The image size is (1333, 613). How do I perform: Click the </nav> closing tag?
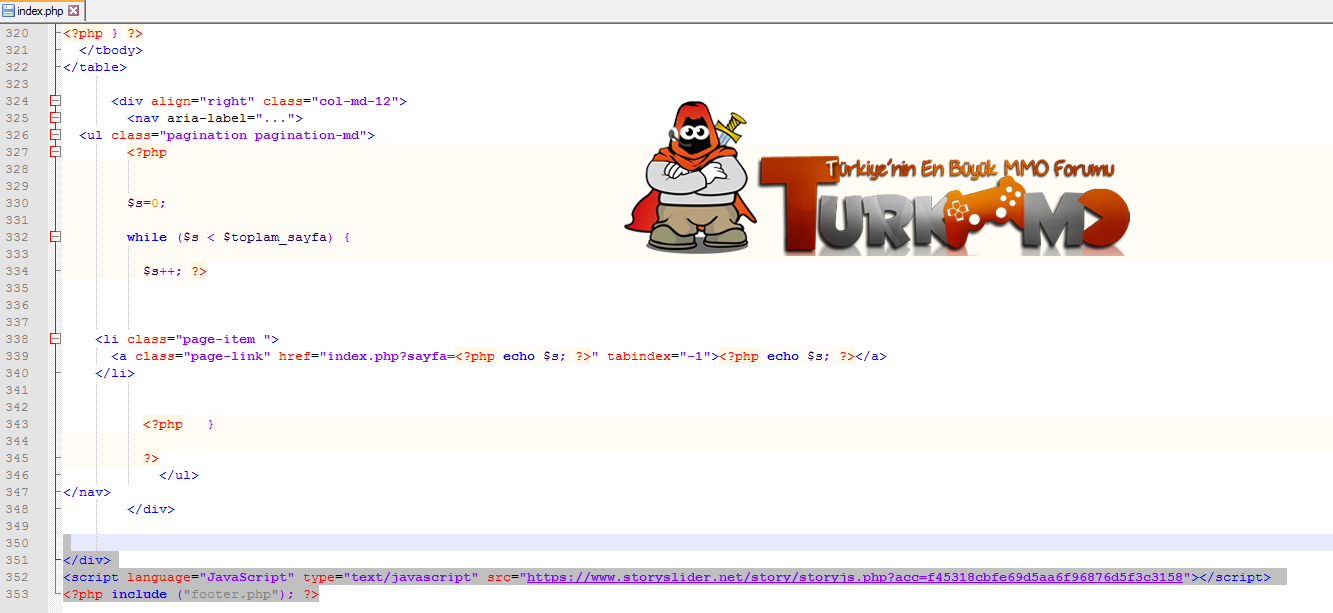(x=87, y=492)
